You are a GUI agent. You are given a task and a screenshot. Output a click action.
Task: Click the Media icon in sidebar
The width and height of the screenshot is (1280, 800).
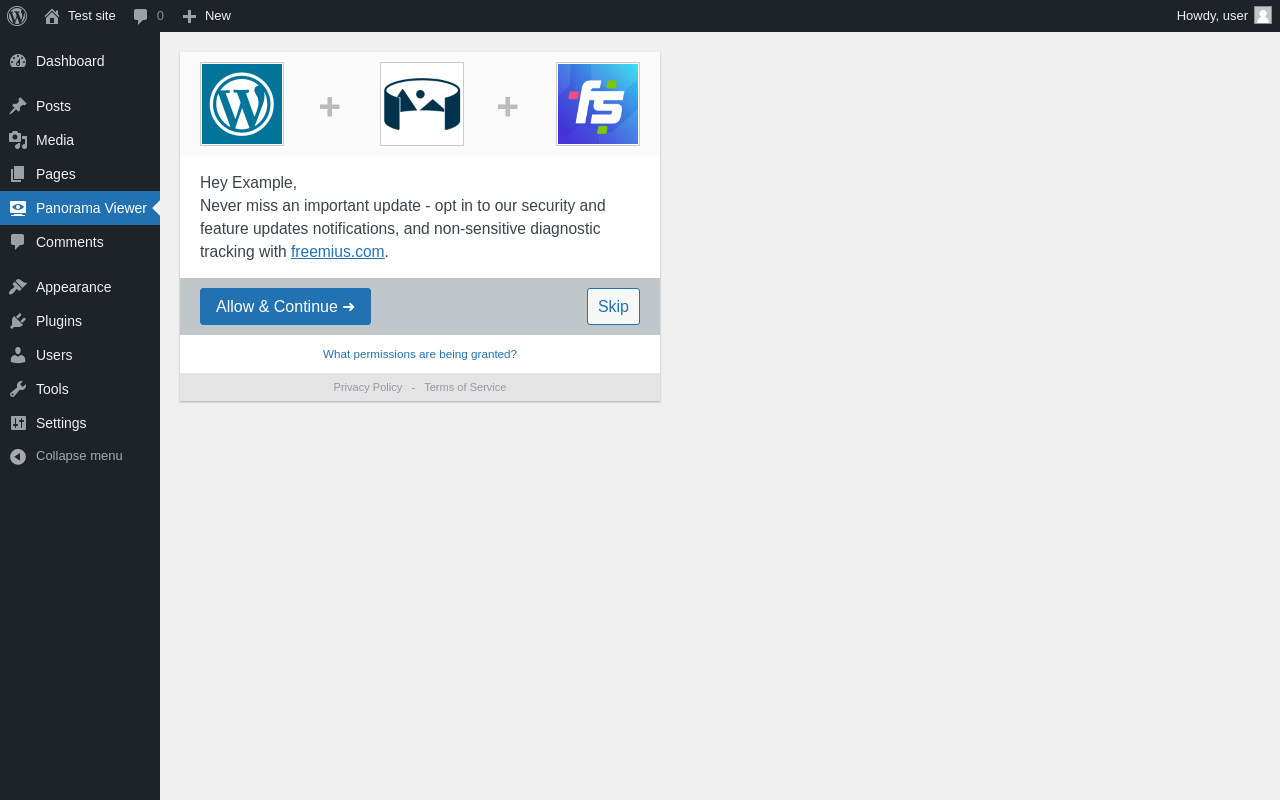[18, 140]
